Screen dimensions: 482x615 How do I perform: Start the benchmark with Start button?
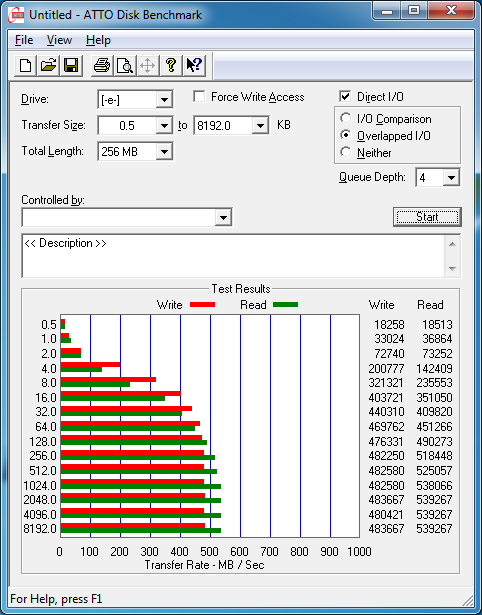click(x=427, y=217)
